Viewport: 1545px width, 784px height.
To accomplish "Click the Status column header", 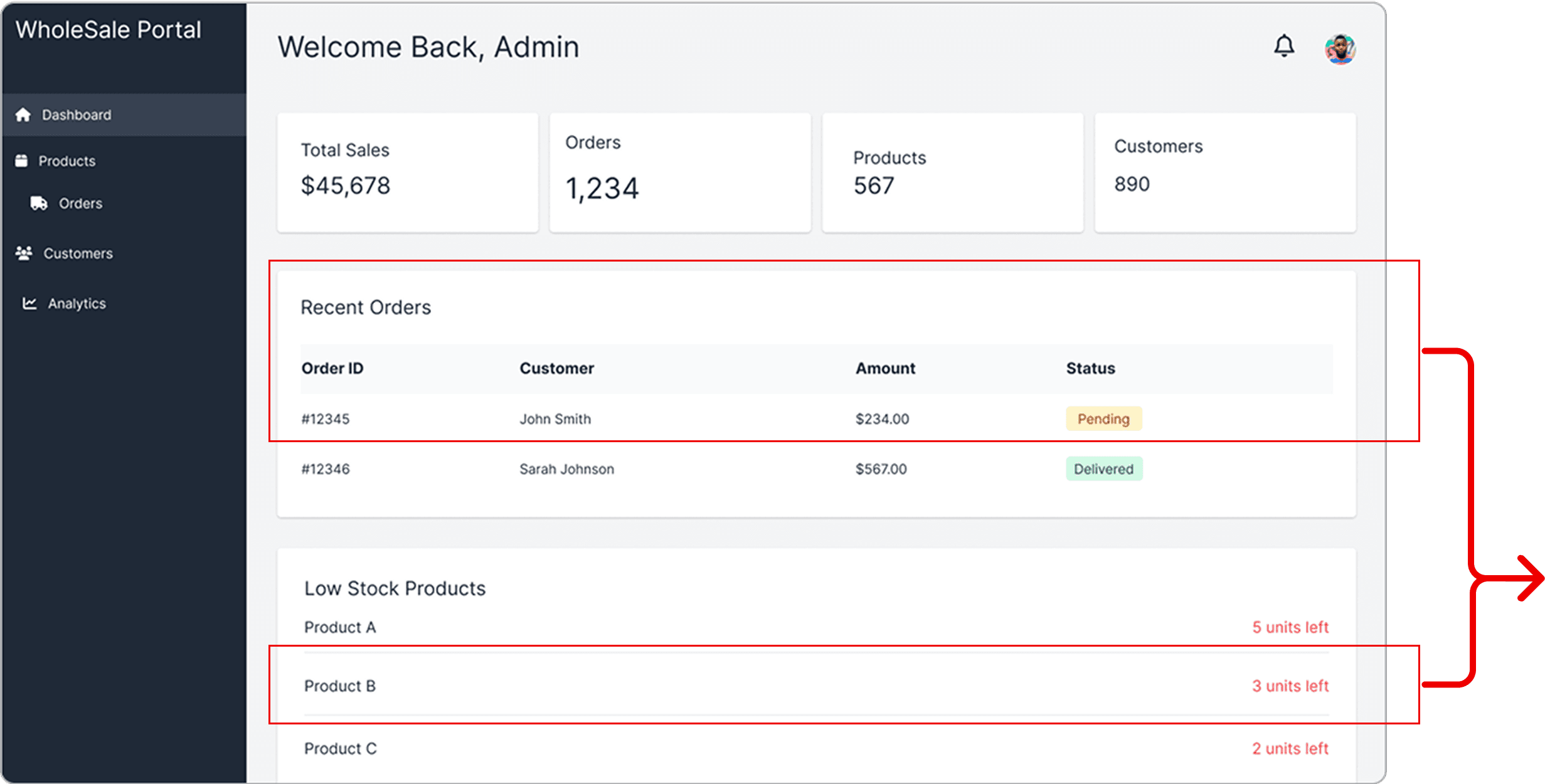I will pyautogui.click(x=1090, y=368).
